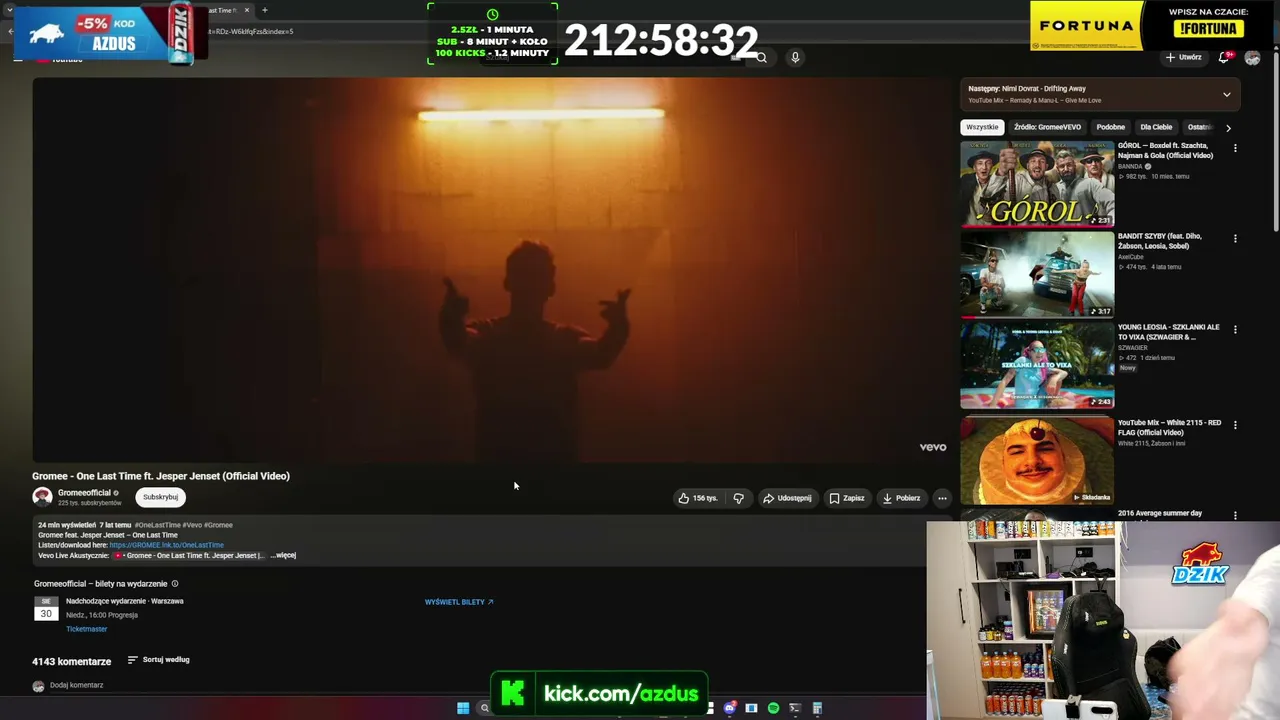Viewport: 1280px width, 720px height.
Task: Open the Windows Start menu
Action: [x=463, y=708]
